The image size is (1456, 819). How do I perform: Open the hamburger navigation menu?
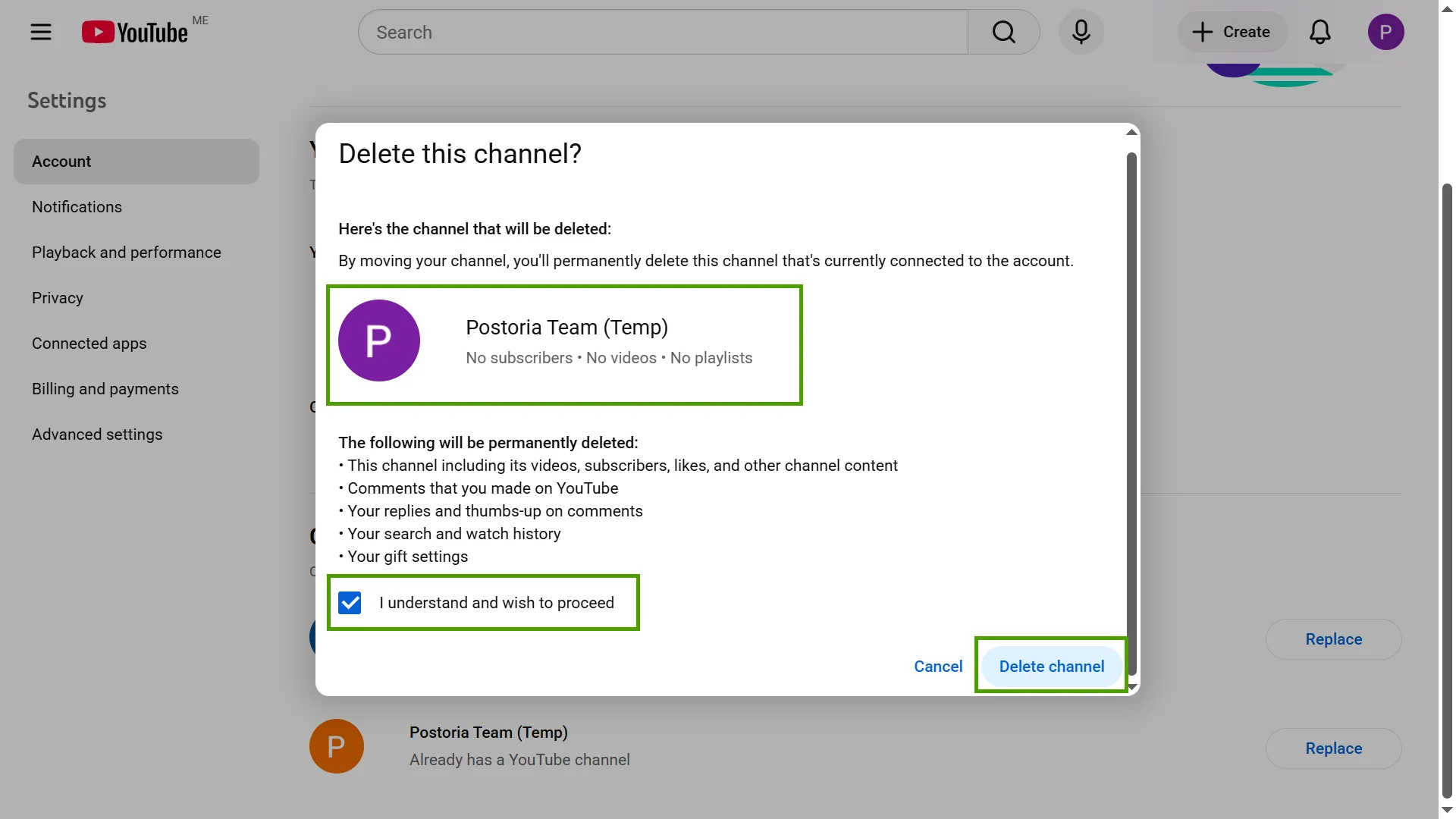pos(41,32)
